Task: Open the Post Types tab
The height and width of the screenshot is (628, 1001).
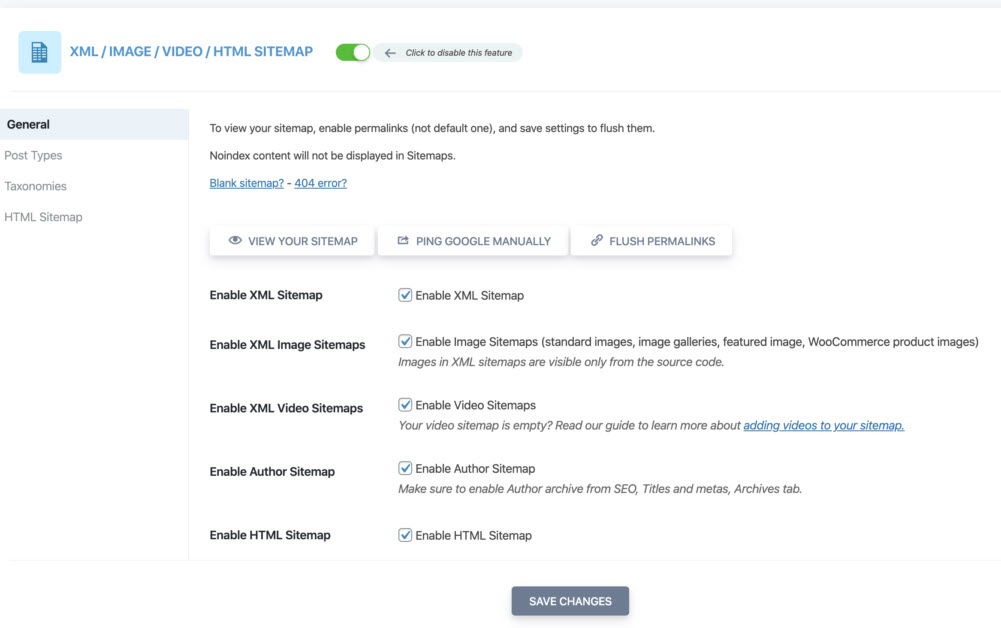Action: pyautogui.click(x=33, y=156)
